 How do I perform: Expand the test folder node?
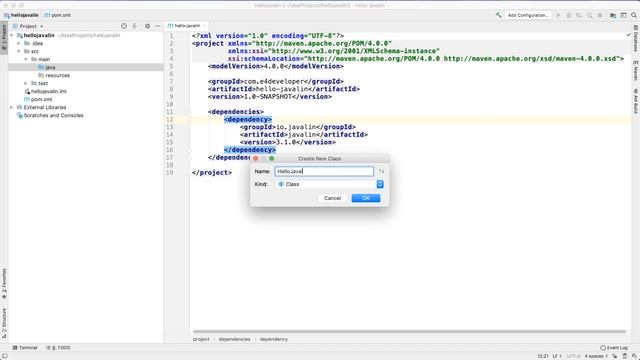pos(26,83)
